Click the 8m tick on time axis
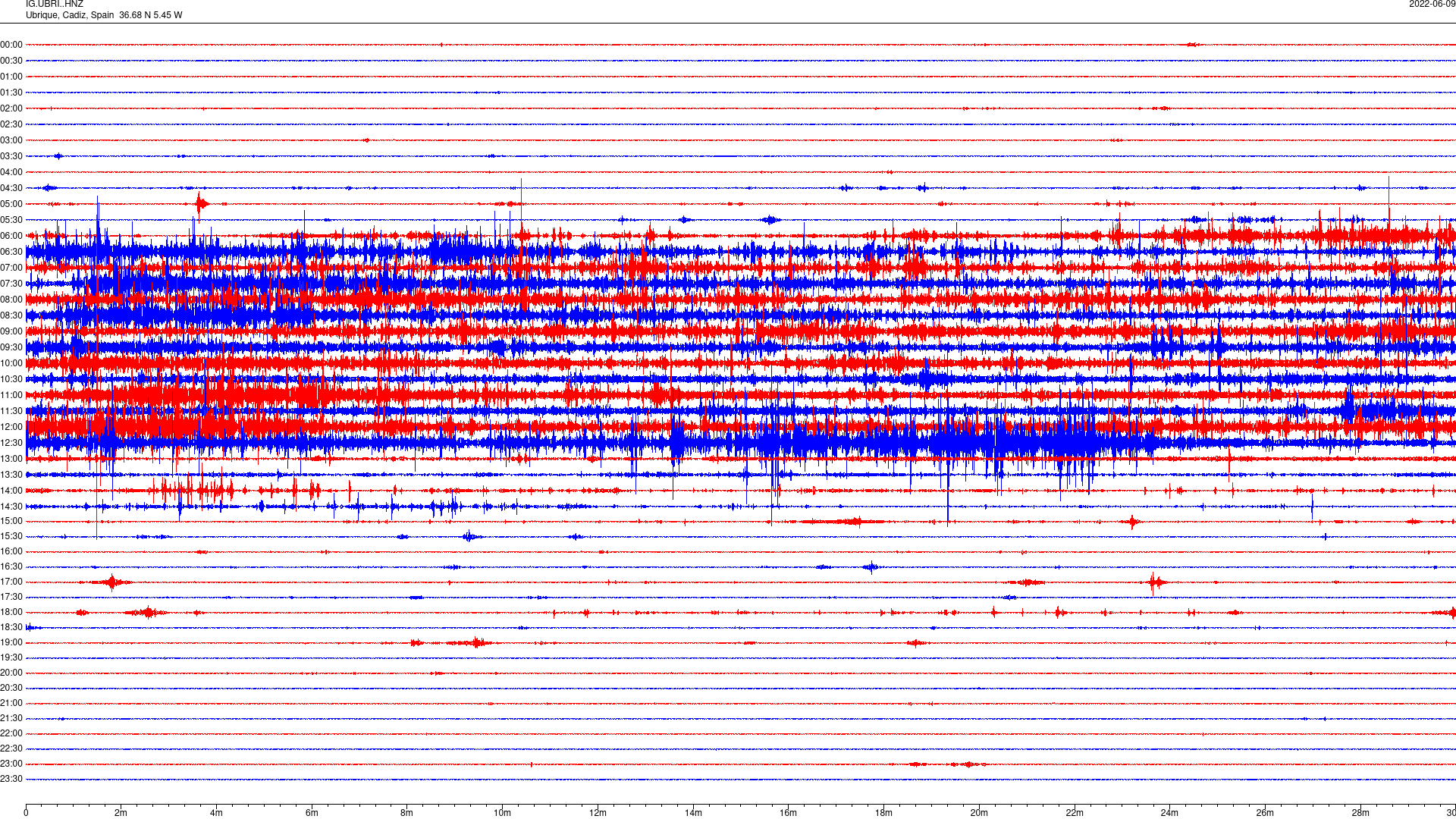This screenshot has height=819, width=1456. (407, 813)
